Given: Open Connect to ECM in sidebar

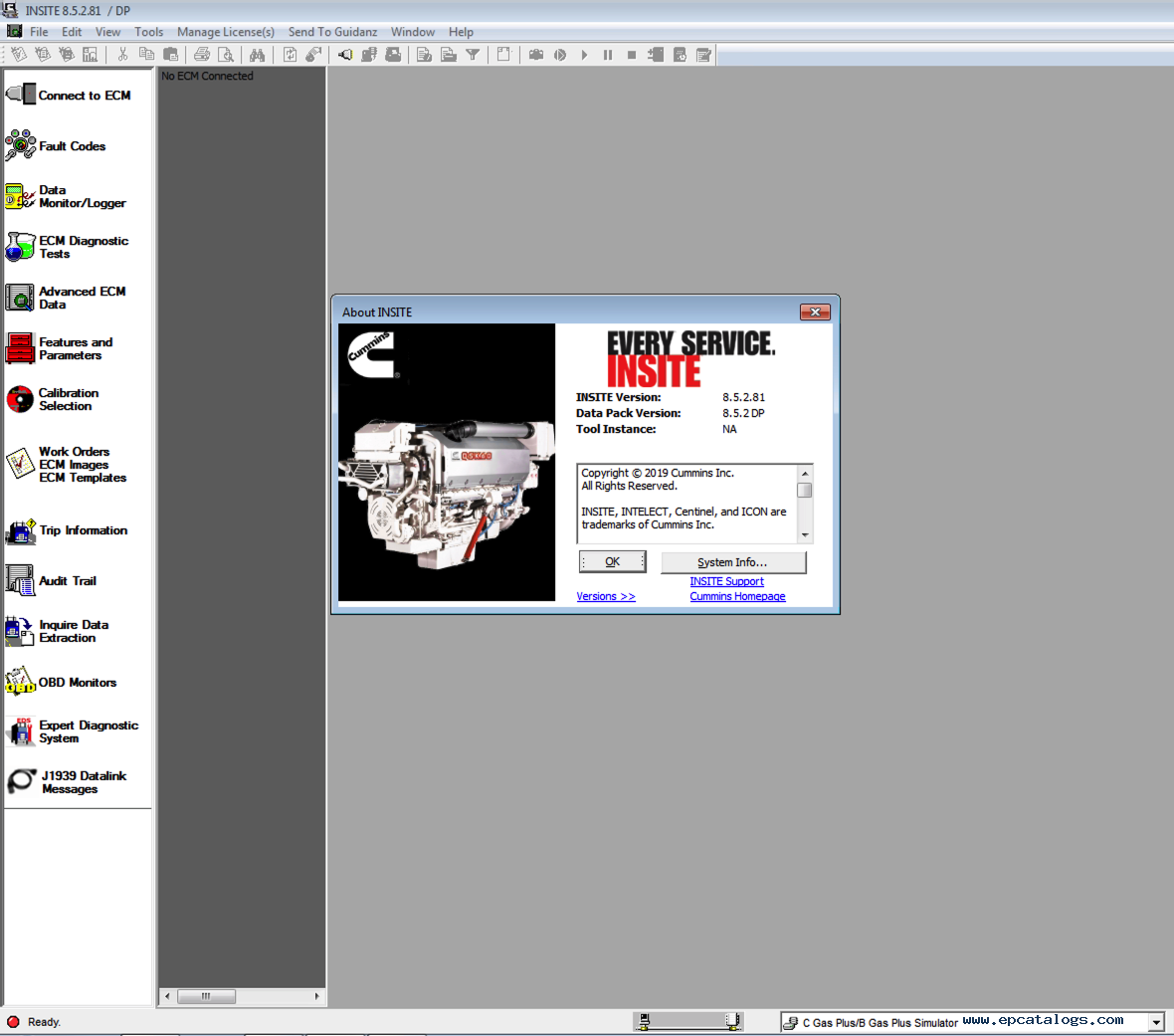Looking at the screenshot, I should coord(69,96).
